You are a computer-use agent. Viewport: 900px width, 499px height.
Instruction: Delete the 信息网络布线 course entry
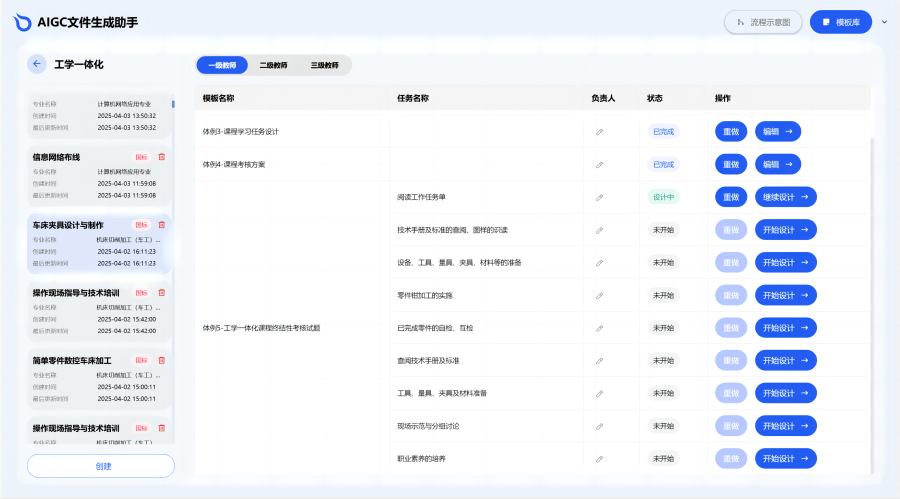[162, 157]
